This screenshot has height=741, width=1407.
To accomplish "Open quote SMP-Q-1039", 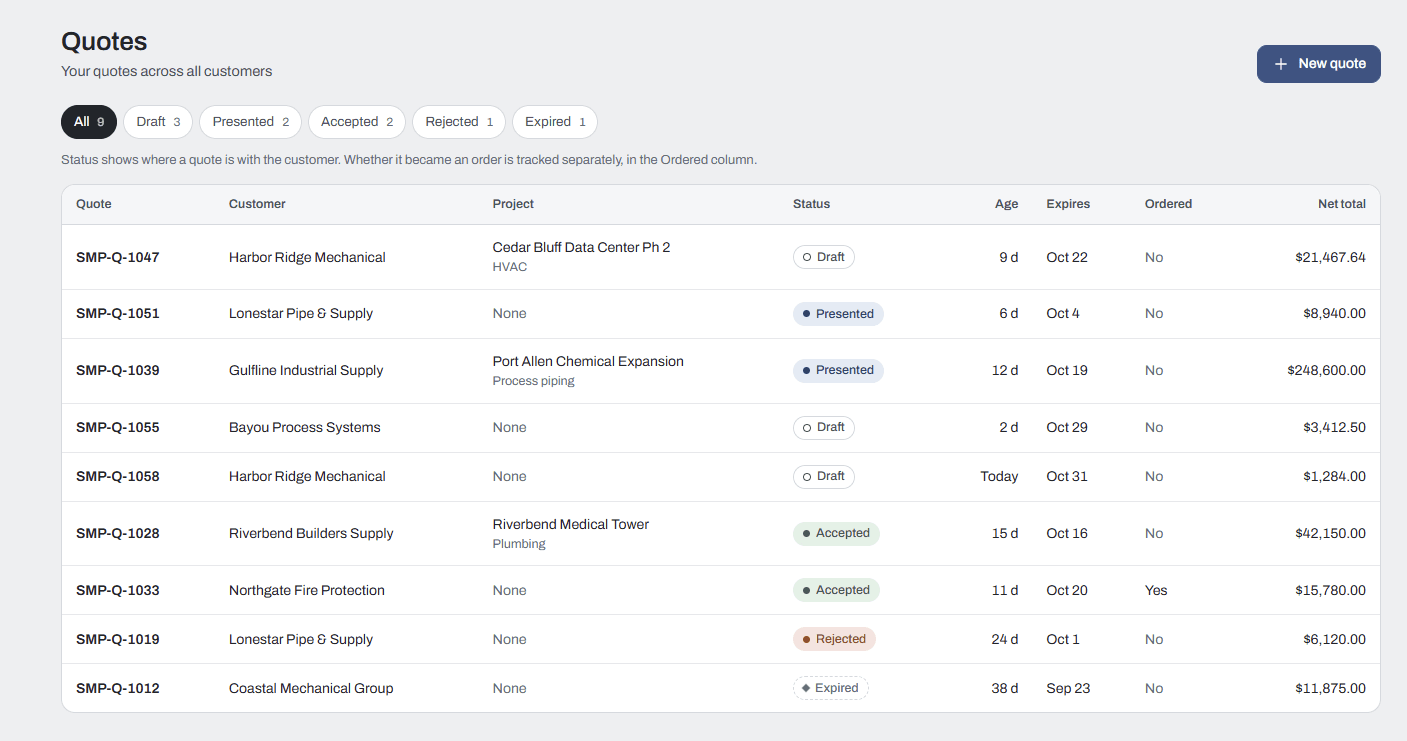I will [x=118, y=370].
